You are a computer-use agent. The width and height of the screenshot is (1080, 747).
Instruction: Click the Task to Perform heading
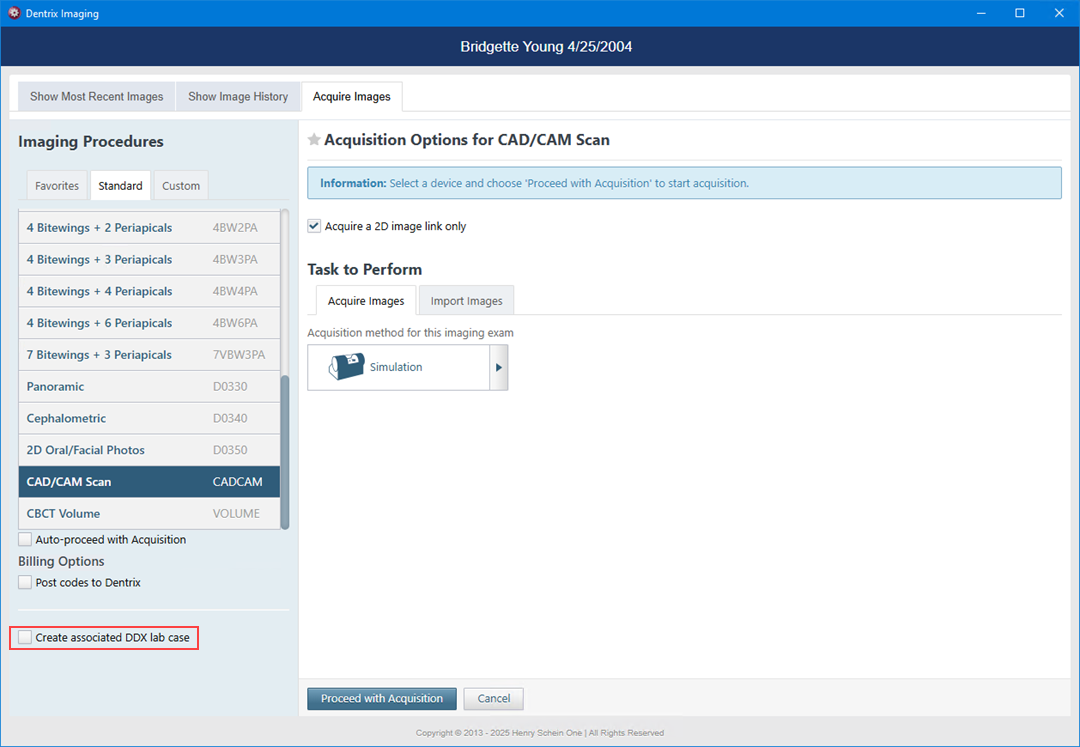coord(364,269)
